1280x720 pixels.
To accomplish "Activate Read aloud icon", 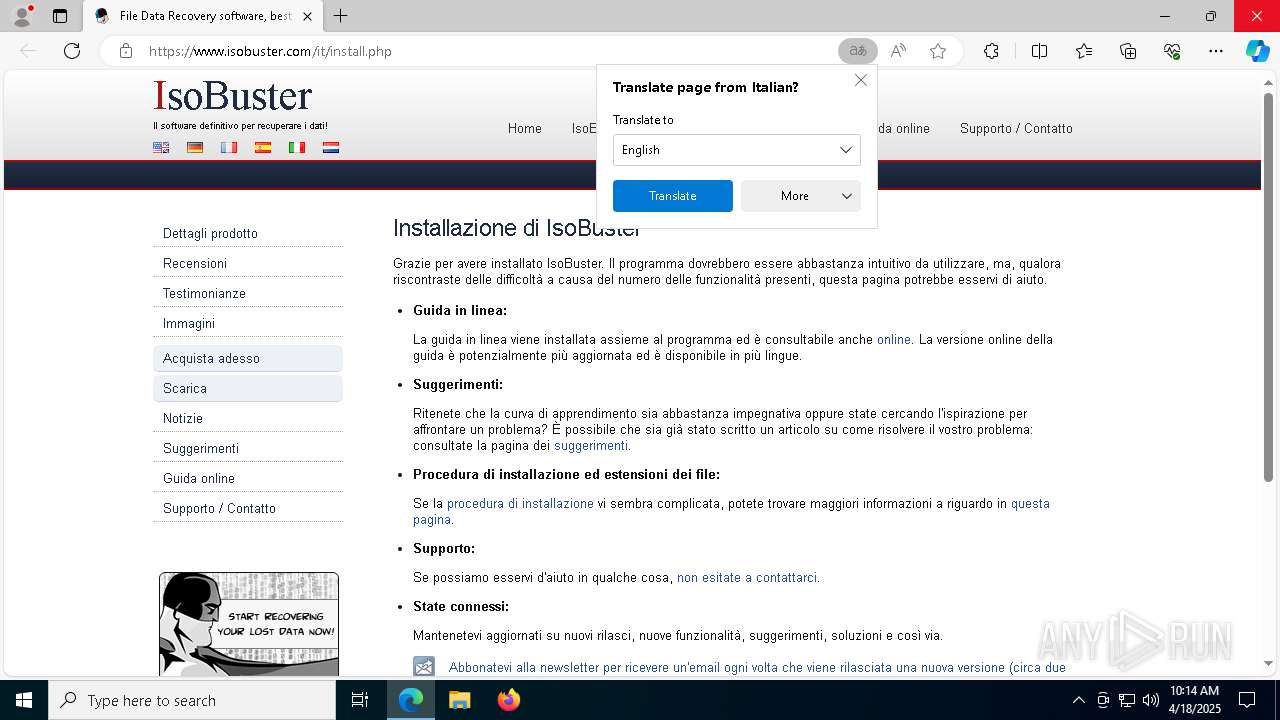I will click(898, 51).
